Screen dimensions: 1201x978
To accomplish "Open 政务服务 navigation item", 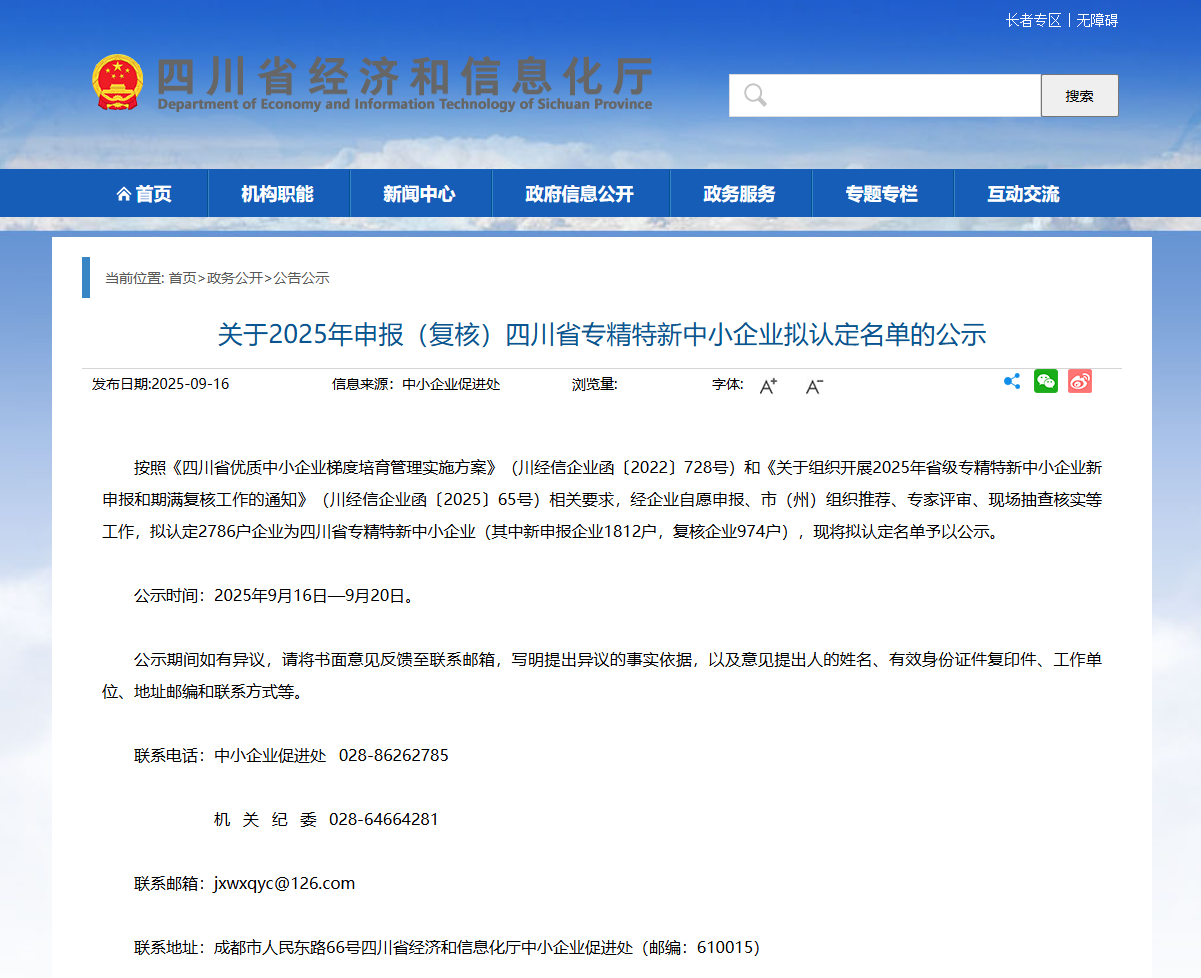I will 740,194.
